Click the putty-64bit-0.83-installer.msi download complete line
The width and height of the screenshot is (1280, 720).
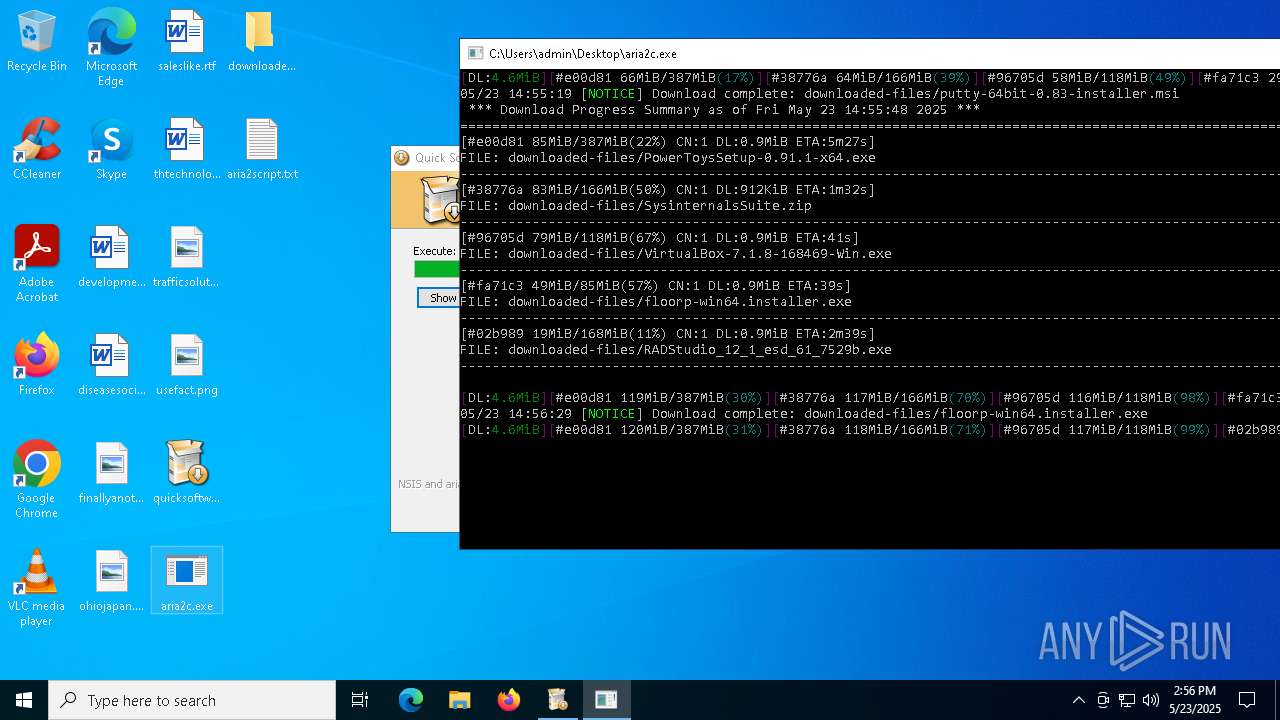click(820, 94)
